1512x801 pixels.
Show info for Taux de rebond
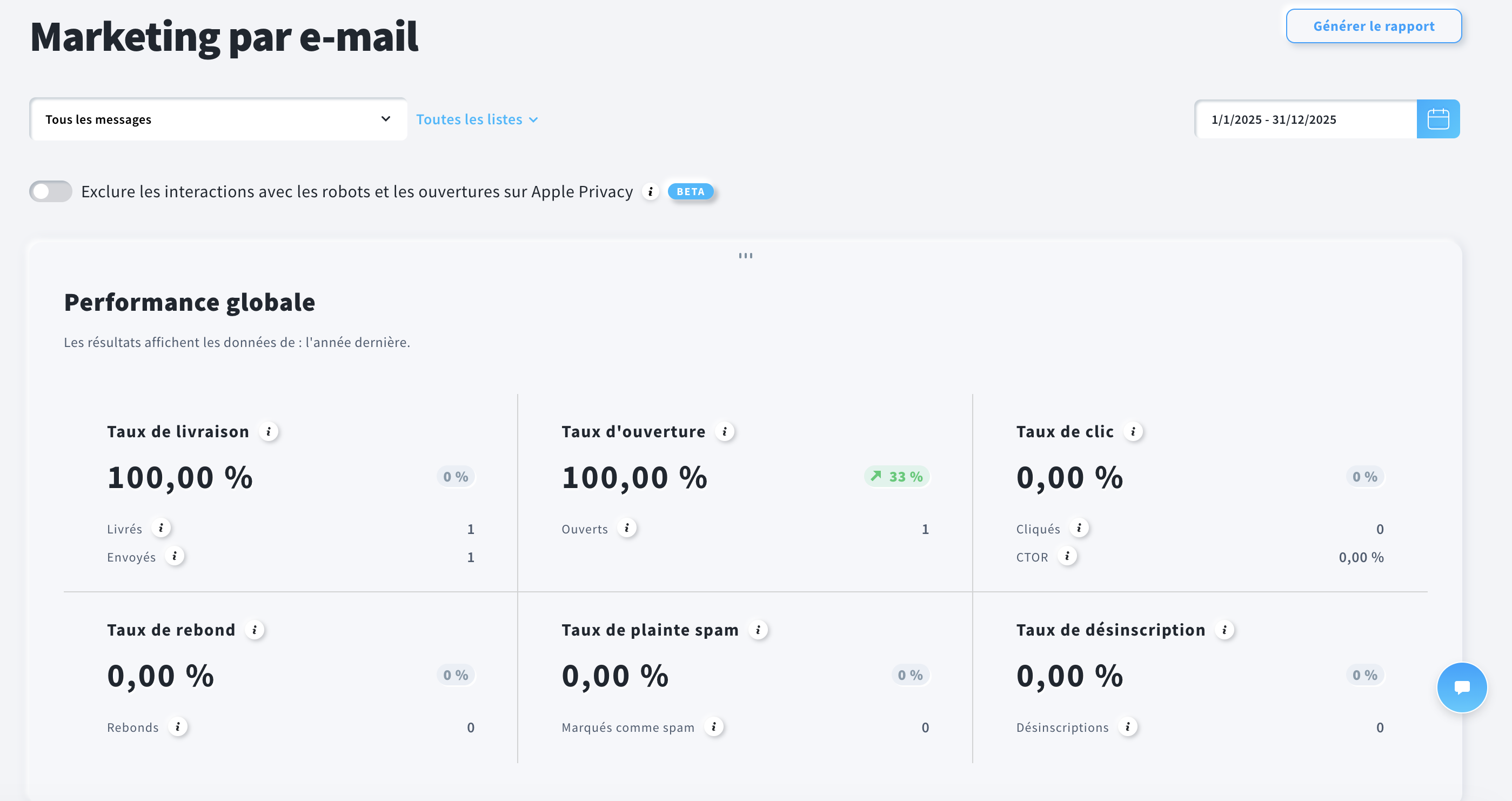click(x=255, y=630)
